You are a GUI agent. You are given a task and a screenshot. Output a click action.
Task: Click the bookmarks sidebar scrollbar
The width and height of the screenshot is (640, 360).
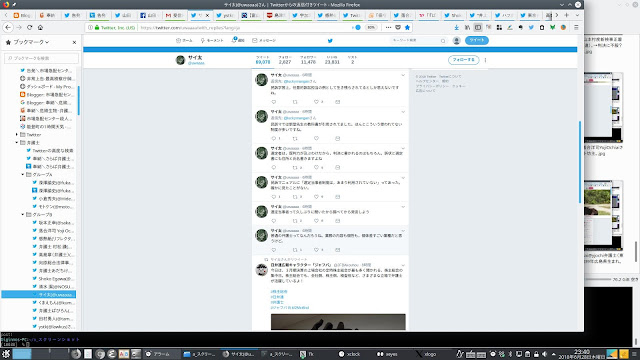78,100
